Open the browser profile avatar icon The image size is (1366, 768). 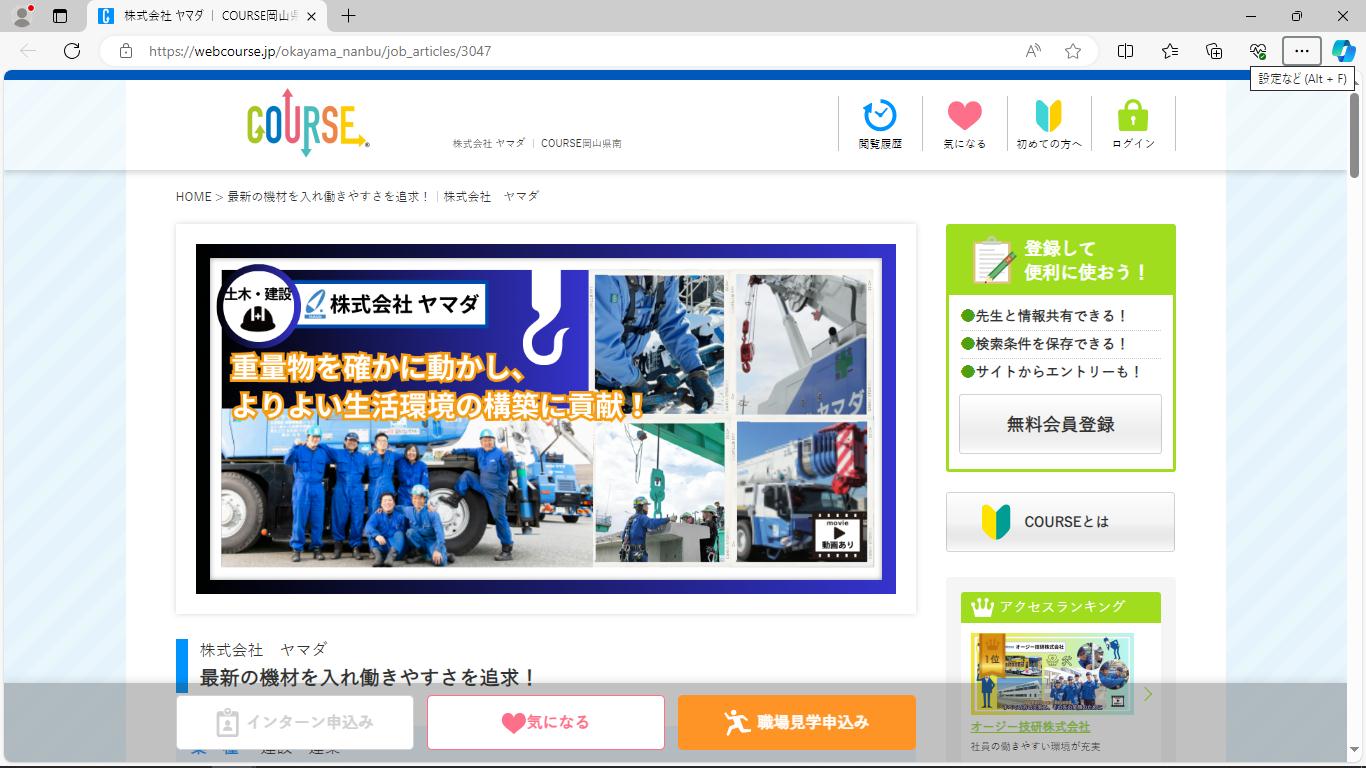point(21,16)
